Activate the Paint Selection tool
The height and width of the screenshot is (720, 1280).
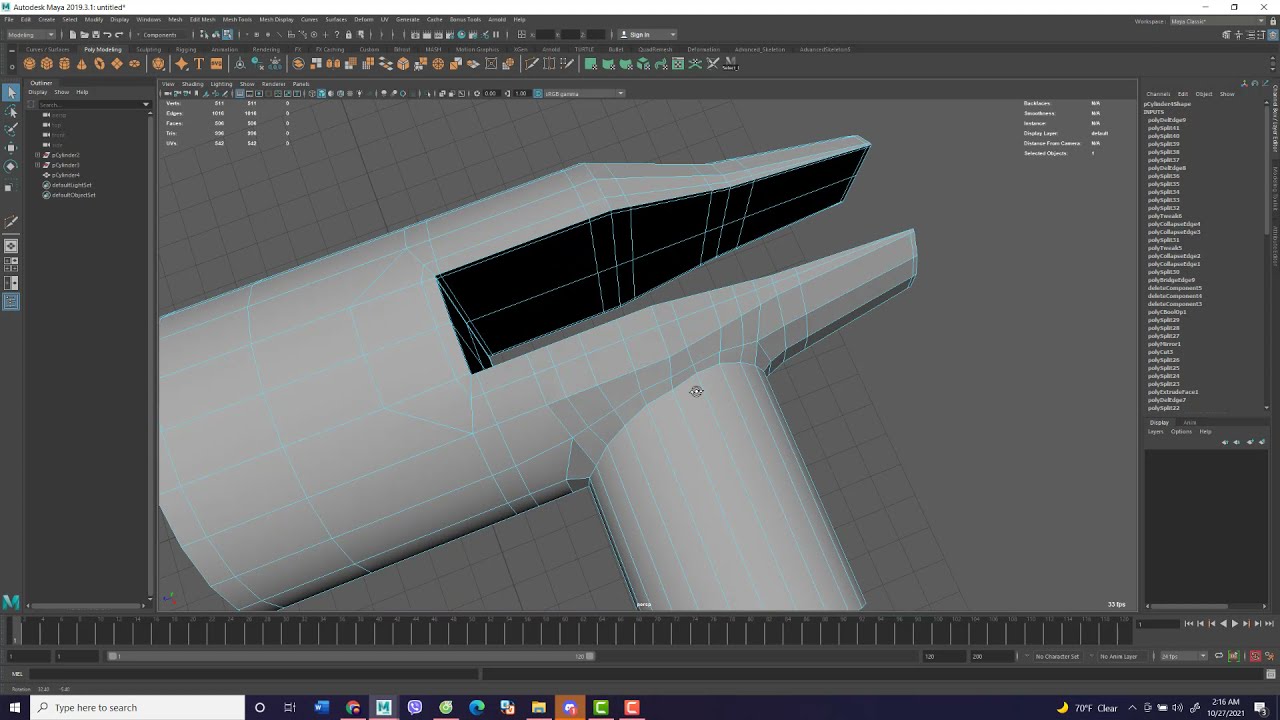point(11,130)
